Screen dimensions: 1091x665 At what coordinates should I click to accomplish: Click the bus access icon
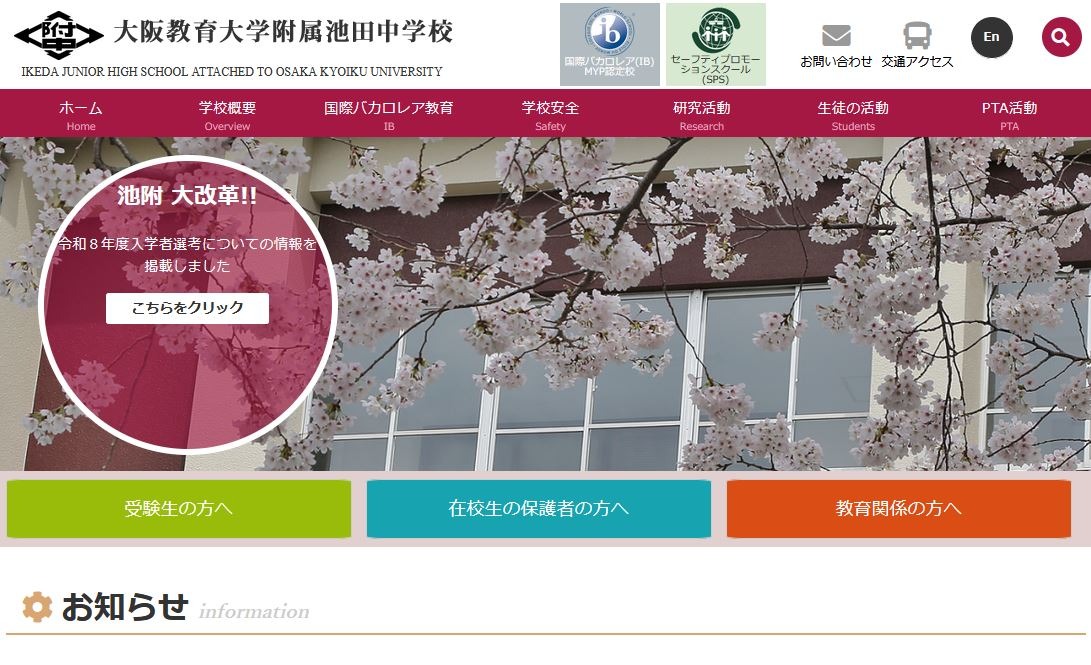tap(917, 35)
